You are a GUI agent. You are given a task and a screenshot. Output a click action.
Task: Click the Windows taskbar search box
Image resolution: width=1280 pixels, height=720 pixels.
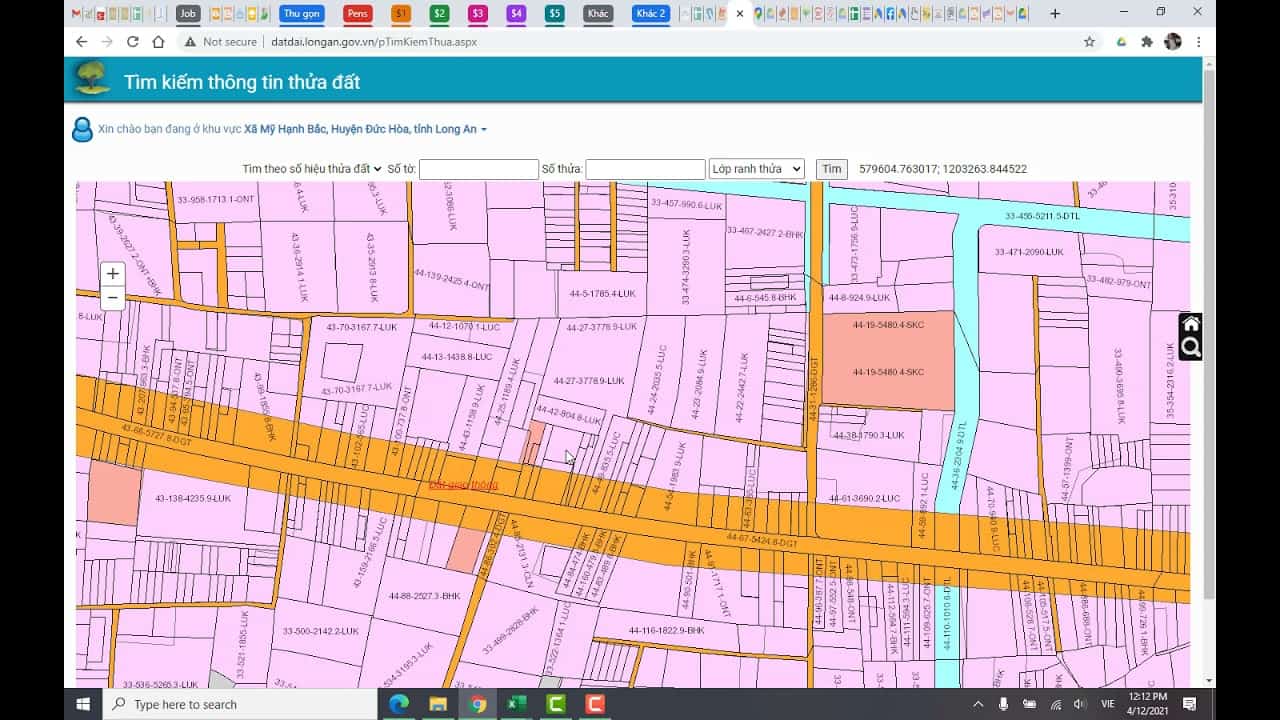click(240, 704)
